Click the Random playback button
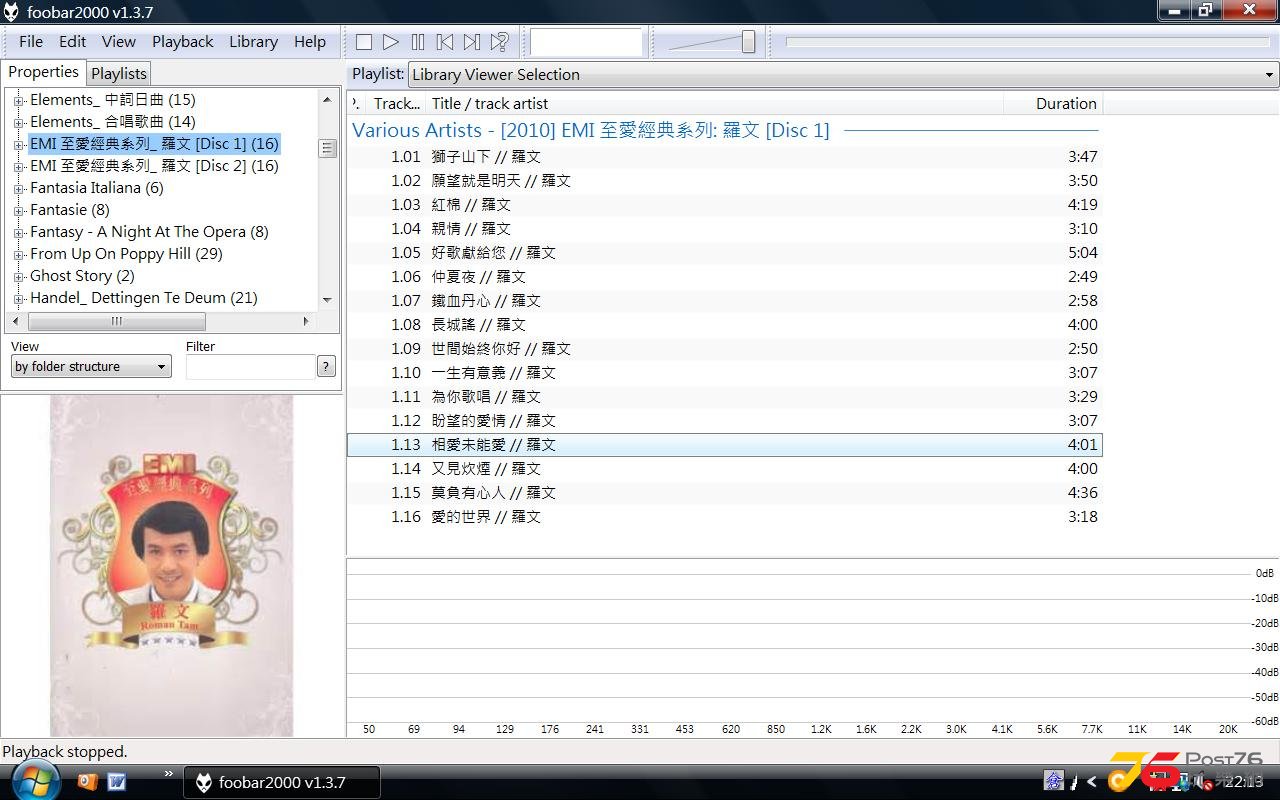Screen dimensions: 1280x800 point(499,42)
